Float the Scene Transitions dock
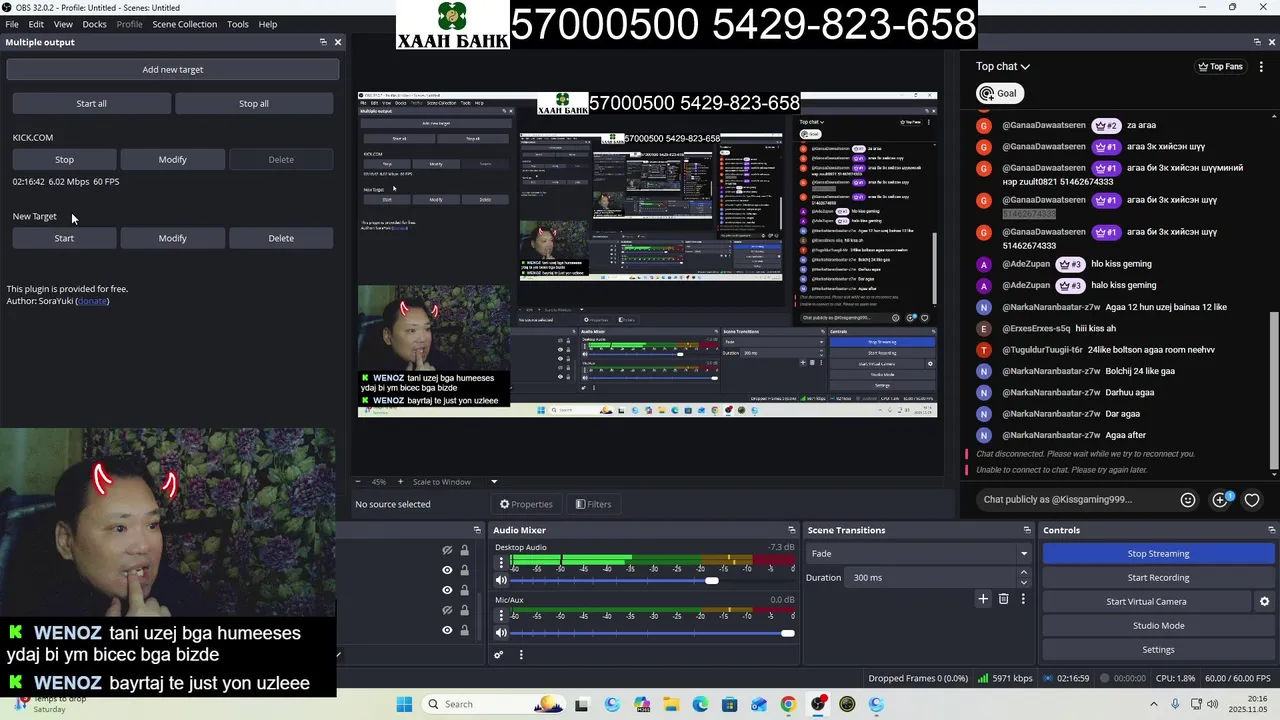 click(1026, 530)
